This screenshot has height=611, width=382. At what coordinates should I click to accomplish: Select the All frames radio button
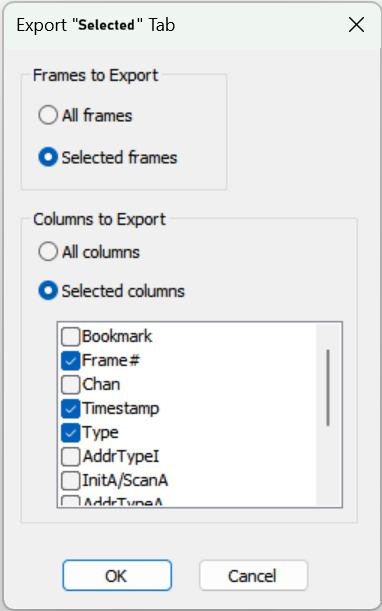coord(48,115)
